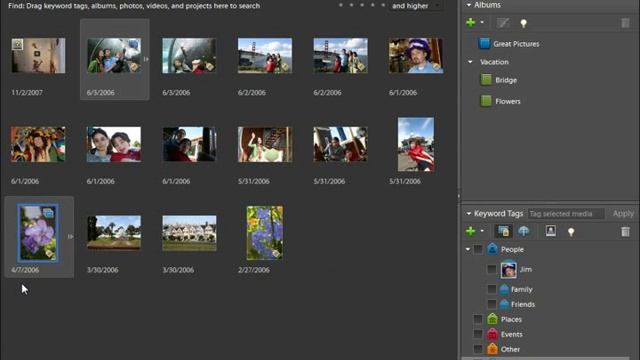This screenshot has width=640, height=360.
Task: Select the woman with colorful hat photo
Action: pos(38,144)
